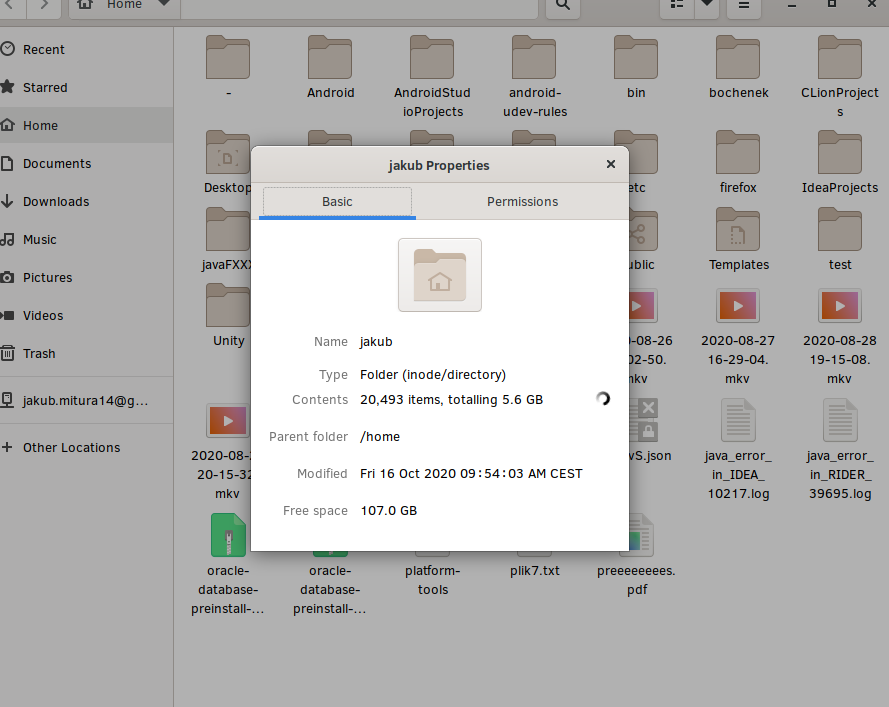Select the Desktop folder

[227, 162]
